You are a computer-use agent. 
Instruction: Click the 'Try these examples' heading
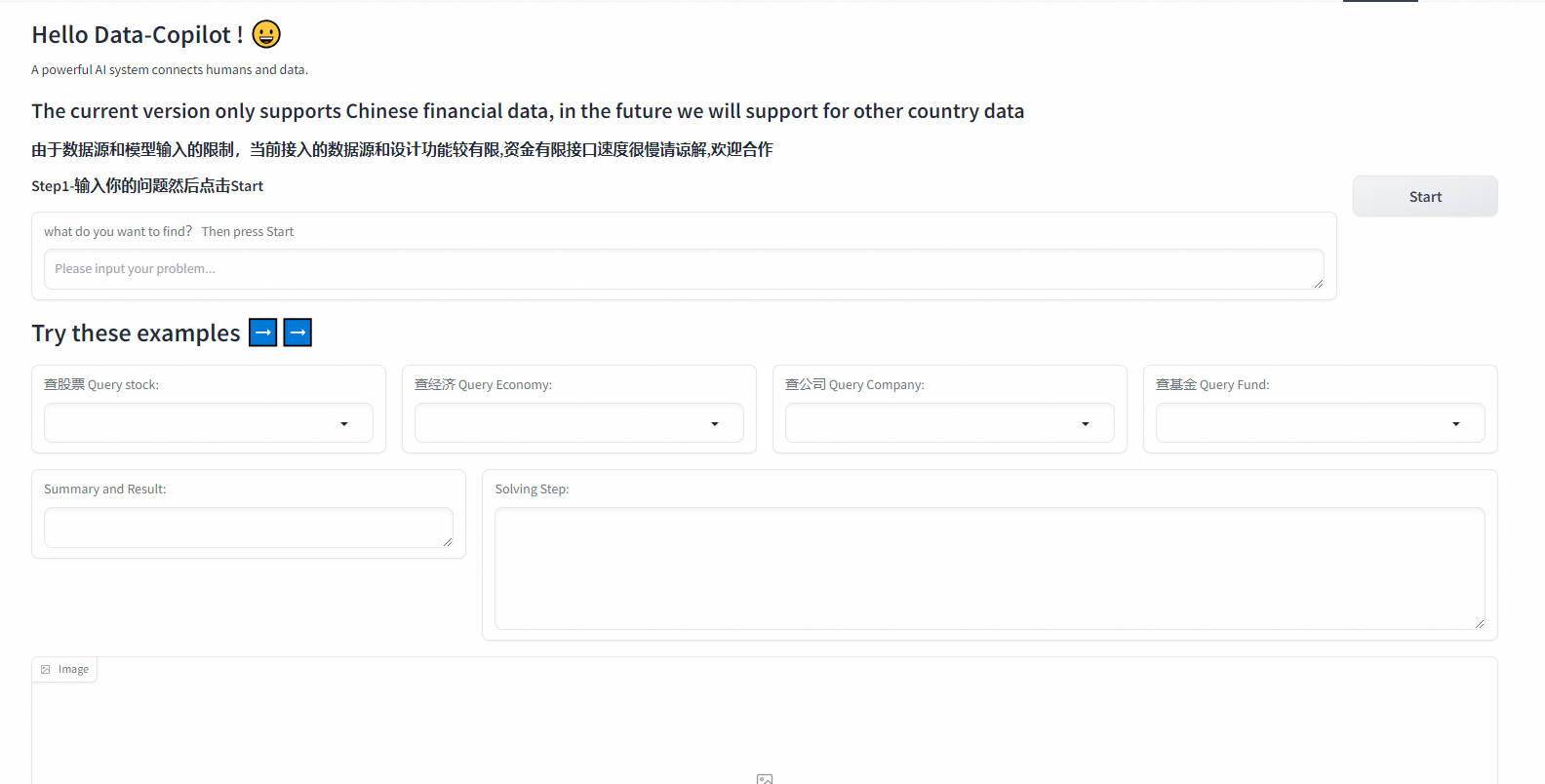point(136,333)
